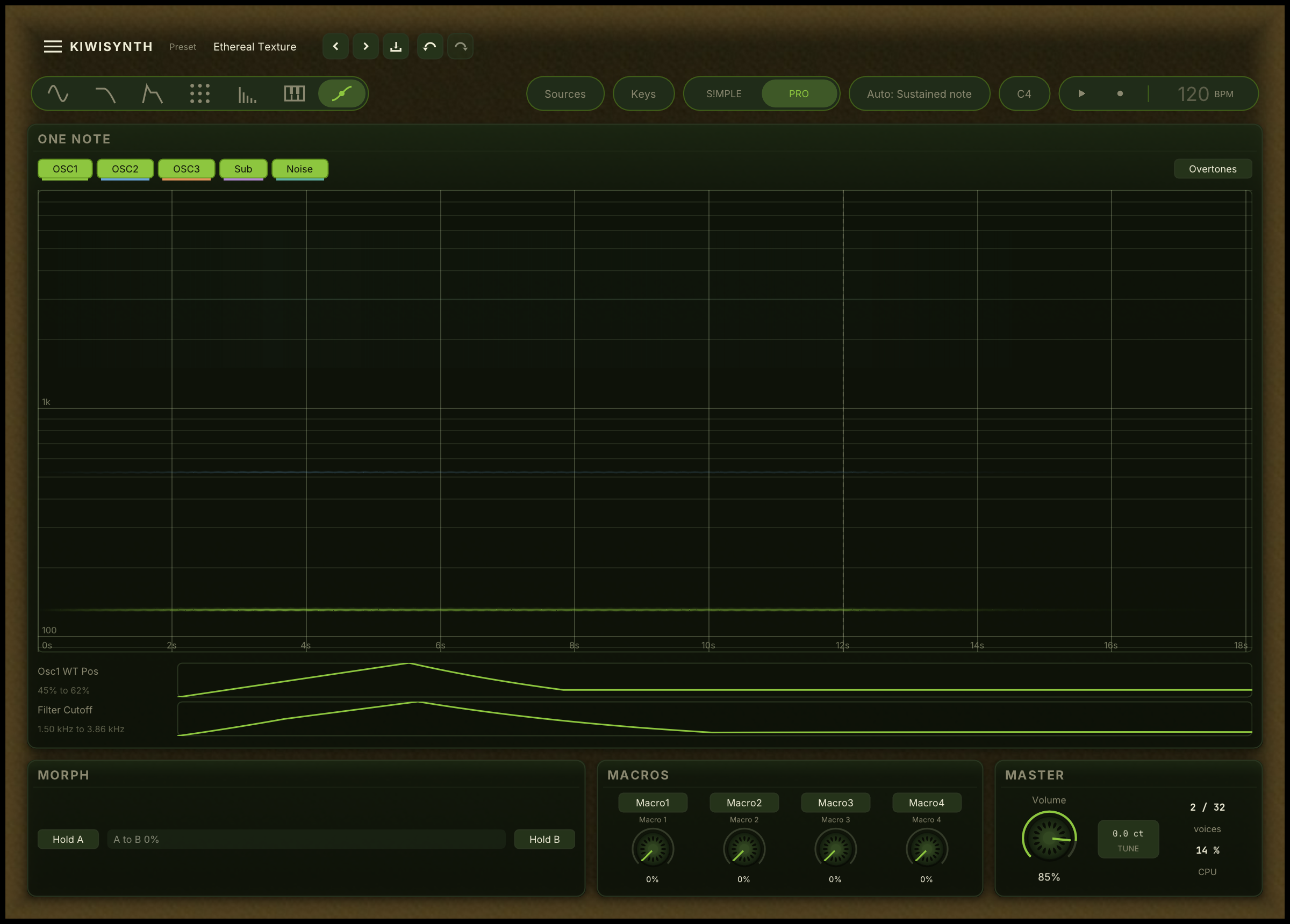
Task: Click the Macro 3 knob
Action: pos(835,849)
